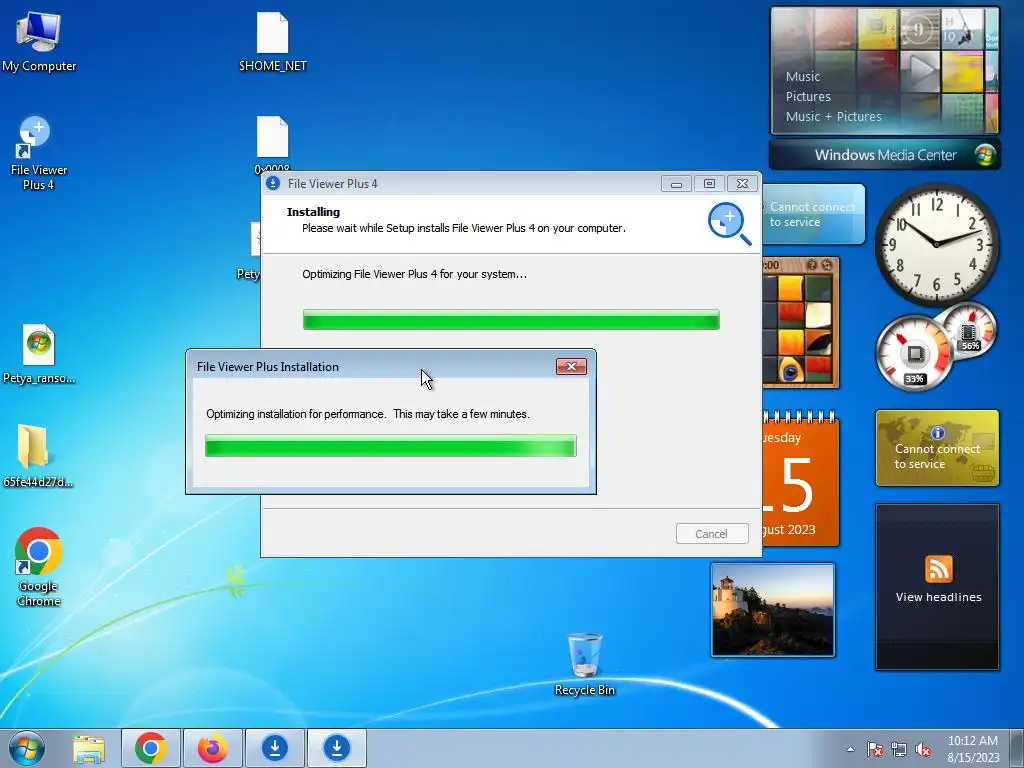The height and width of the screenshot is (768, 1024).
Task: Click the weather gadget Cannot connect message
Action: click(x=812, y=214)
